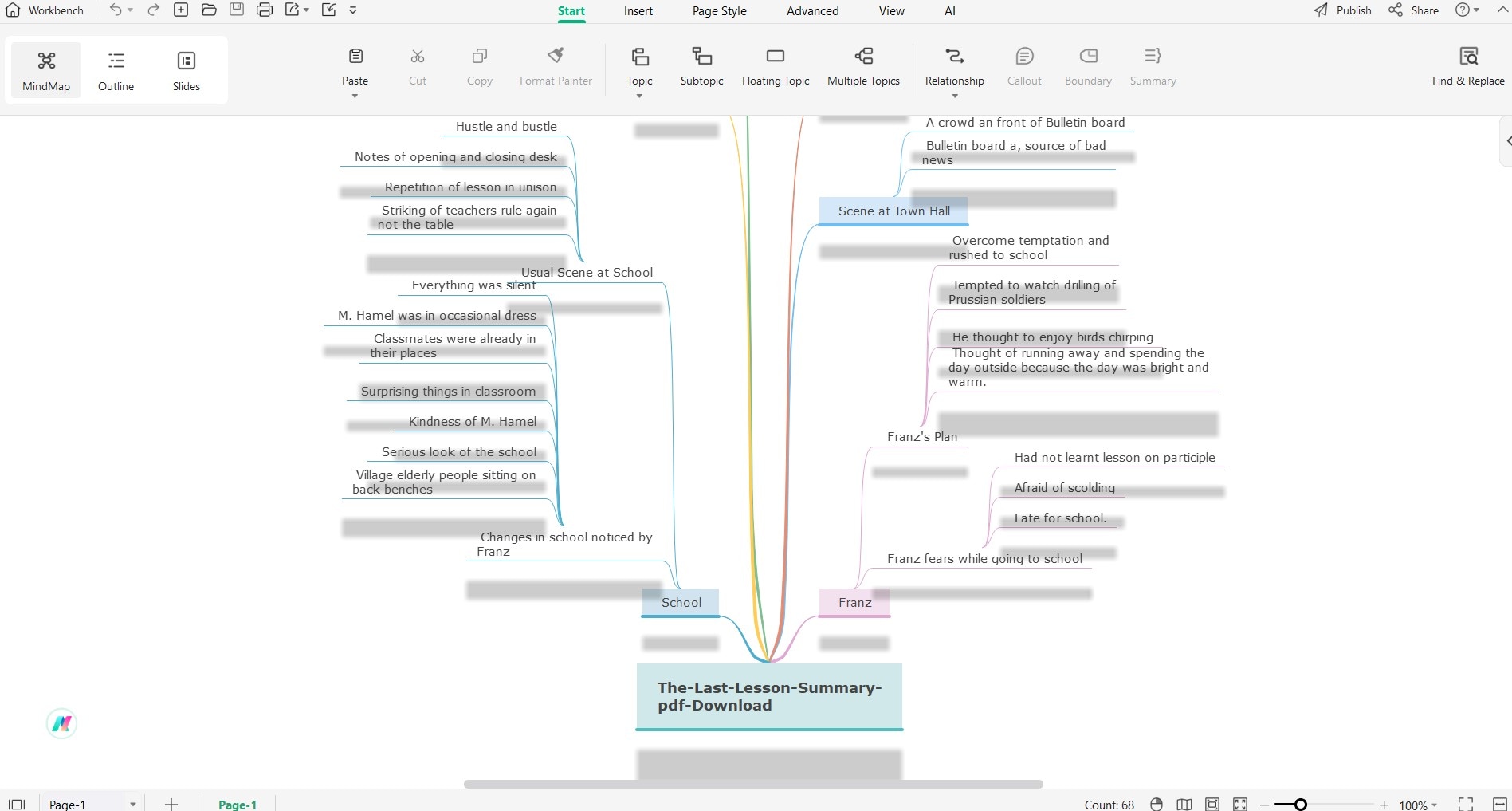Open the View tab
The image size is (1512, 811).
pyautogui.click(x=892, y=11)
